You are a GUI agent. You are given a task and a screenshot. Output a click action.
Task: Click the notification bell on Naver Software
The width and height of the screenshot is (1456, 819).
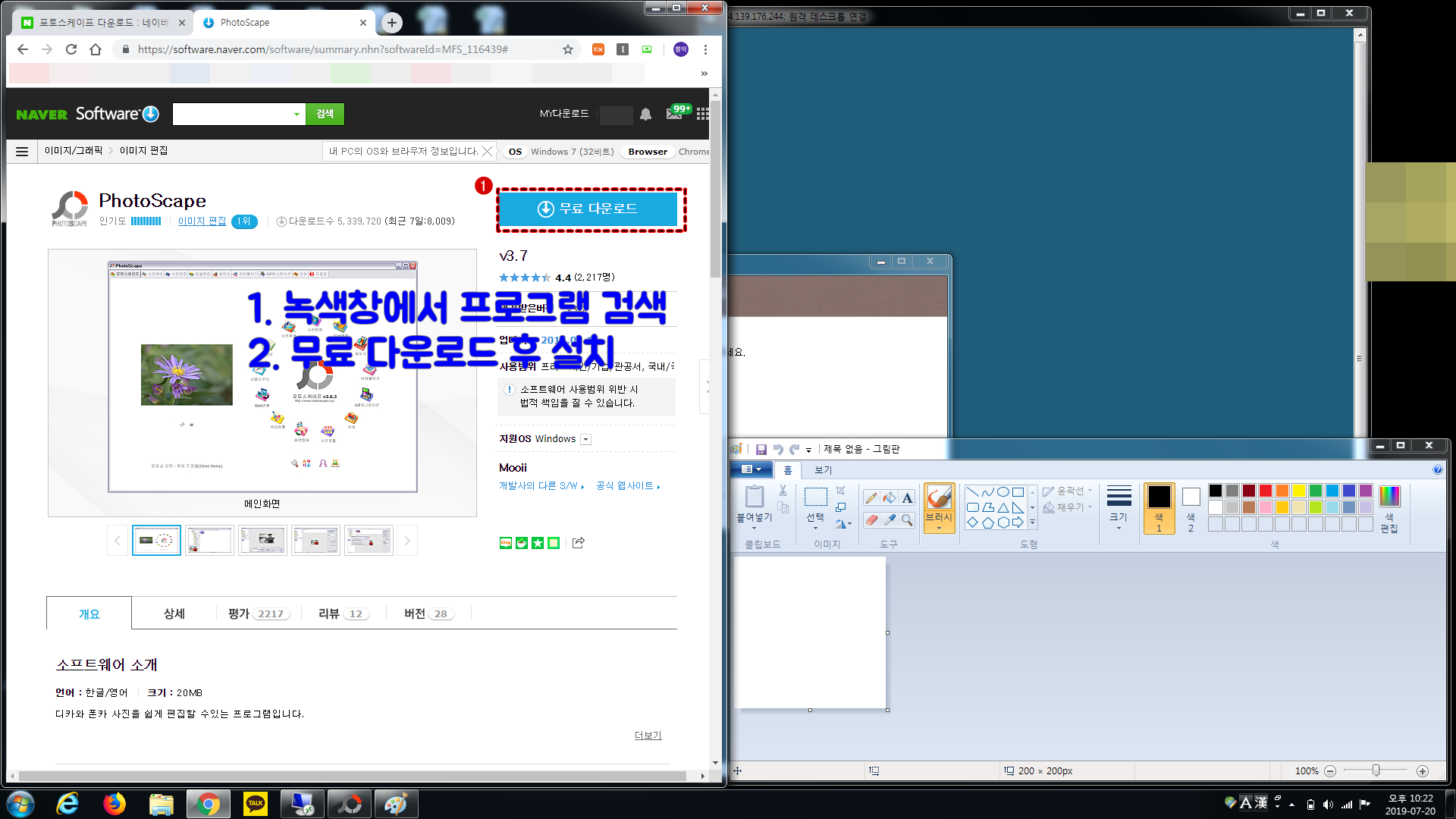point(645,114)
